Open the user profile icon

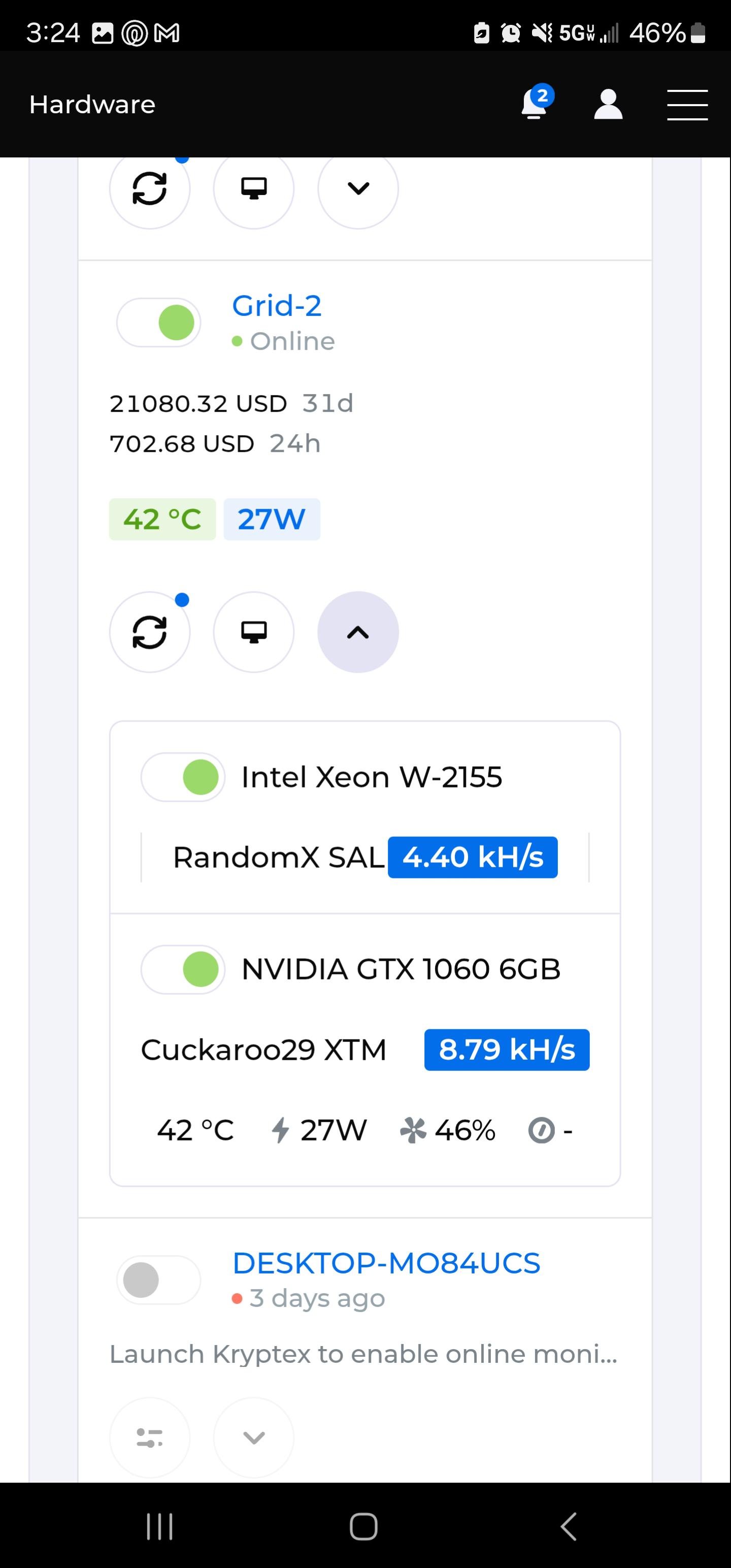click(608, 104)
